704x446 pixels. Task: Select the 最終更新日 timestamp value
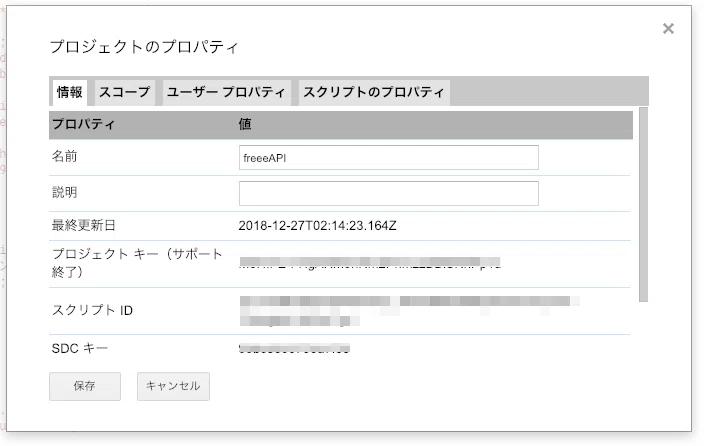317,225
